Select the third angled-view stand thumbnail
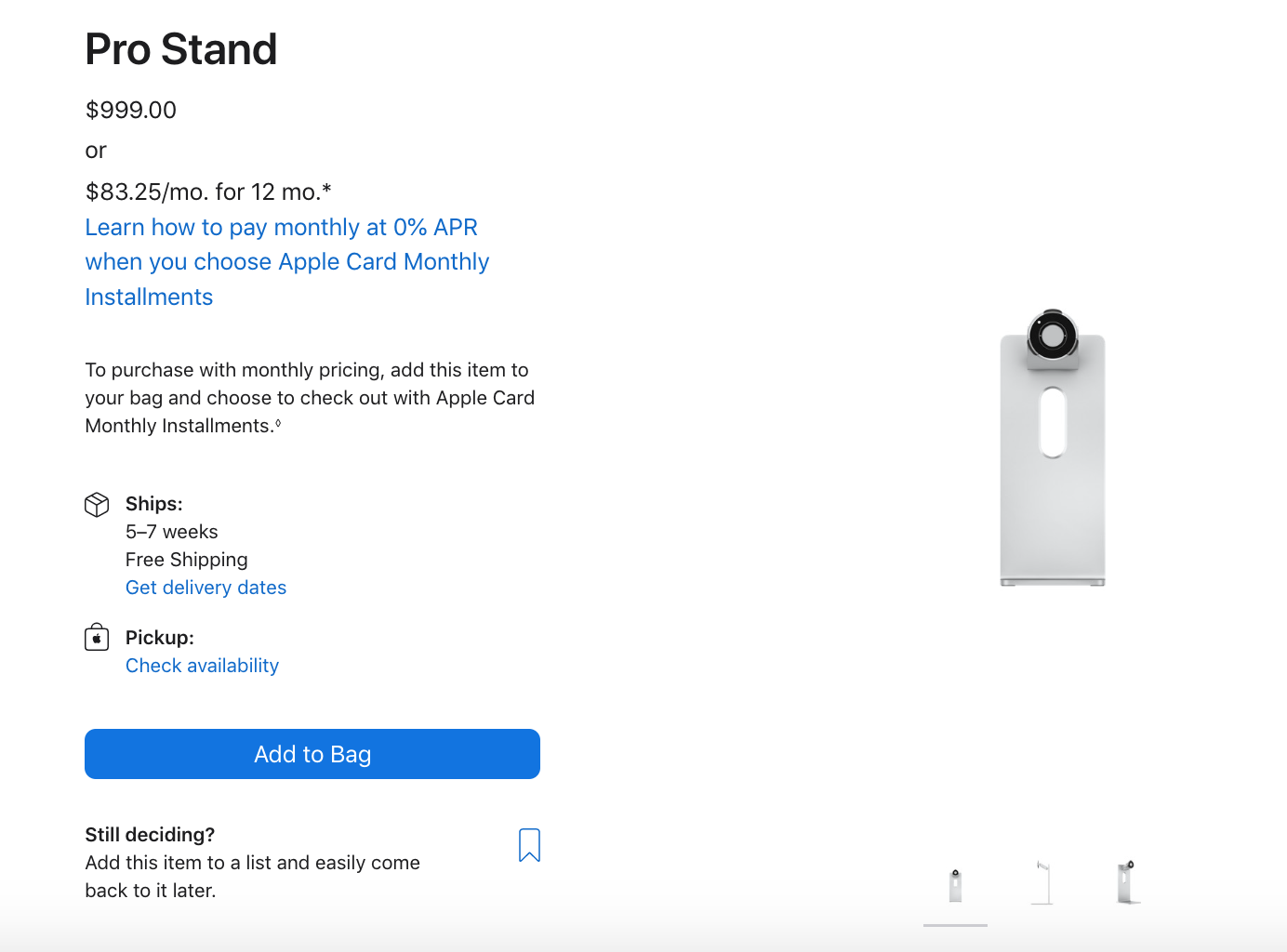This screenshot has height=952, width=1287. [x=1128, y=883]
